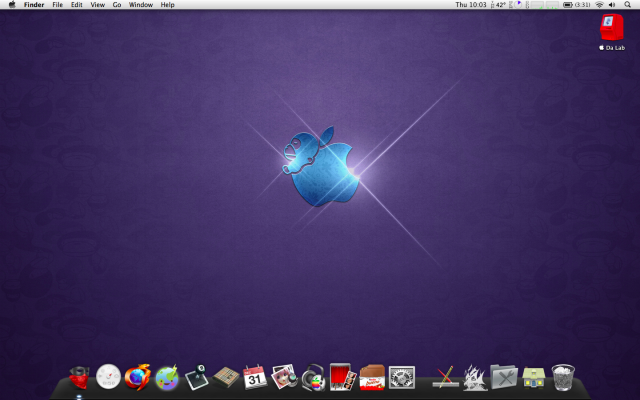
Task: Open the yellow house Home folder in Dock
Action: (533, 378)
